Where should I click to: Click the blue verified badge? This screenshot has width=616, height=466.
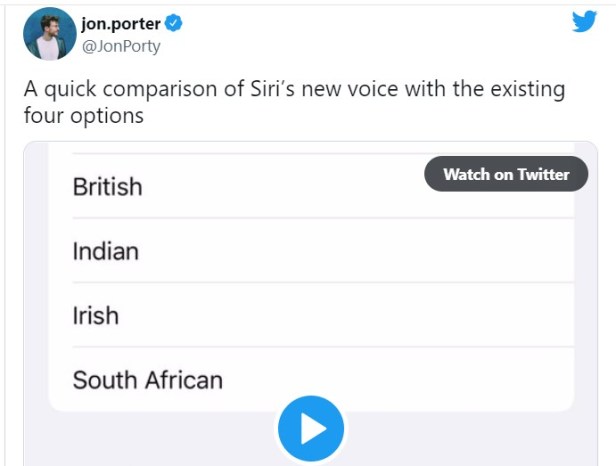174,24
